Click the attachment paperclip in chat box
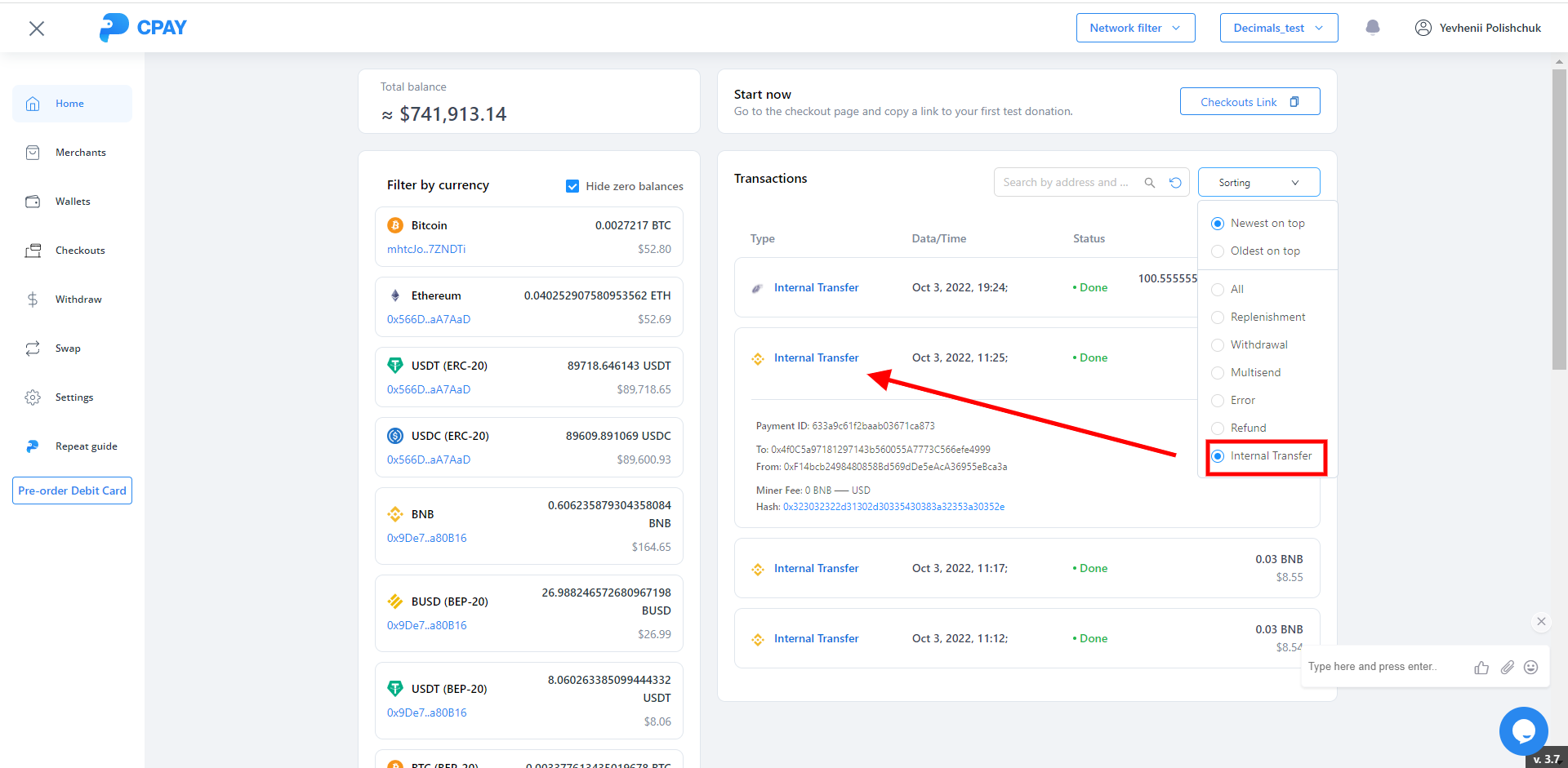 pos(1507,668)
